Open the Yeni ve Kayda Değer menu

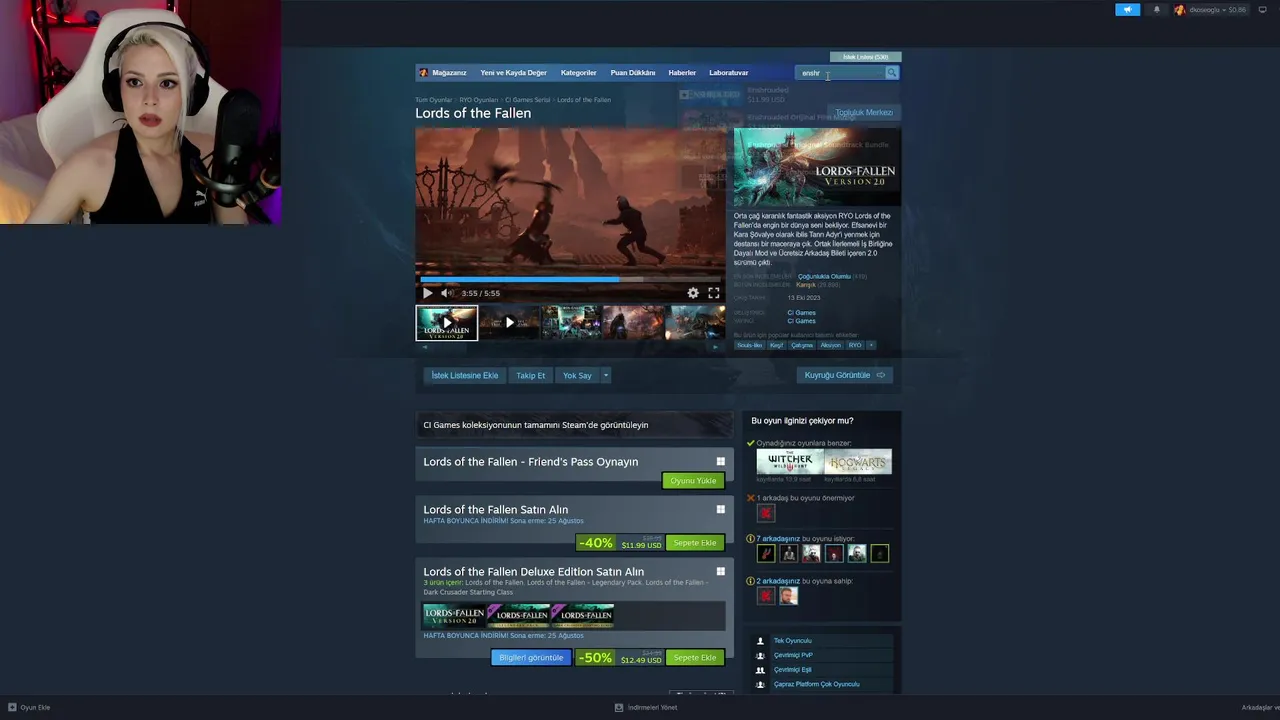click(513, 73)
